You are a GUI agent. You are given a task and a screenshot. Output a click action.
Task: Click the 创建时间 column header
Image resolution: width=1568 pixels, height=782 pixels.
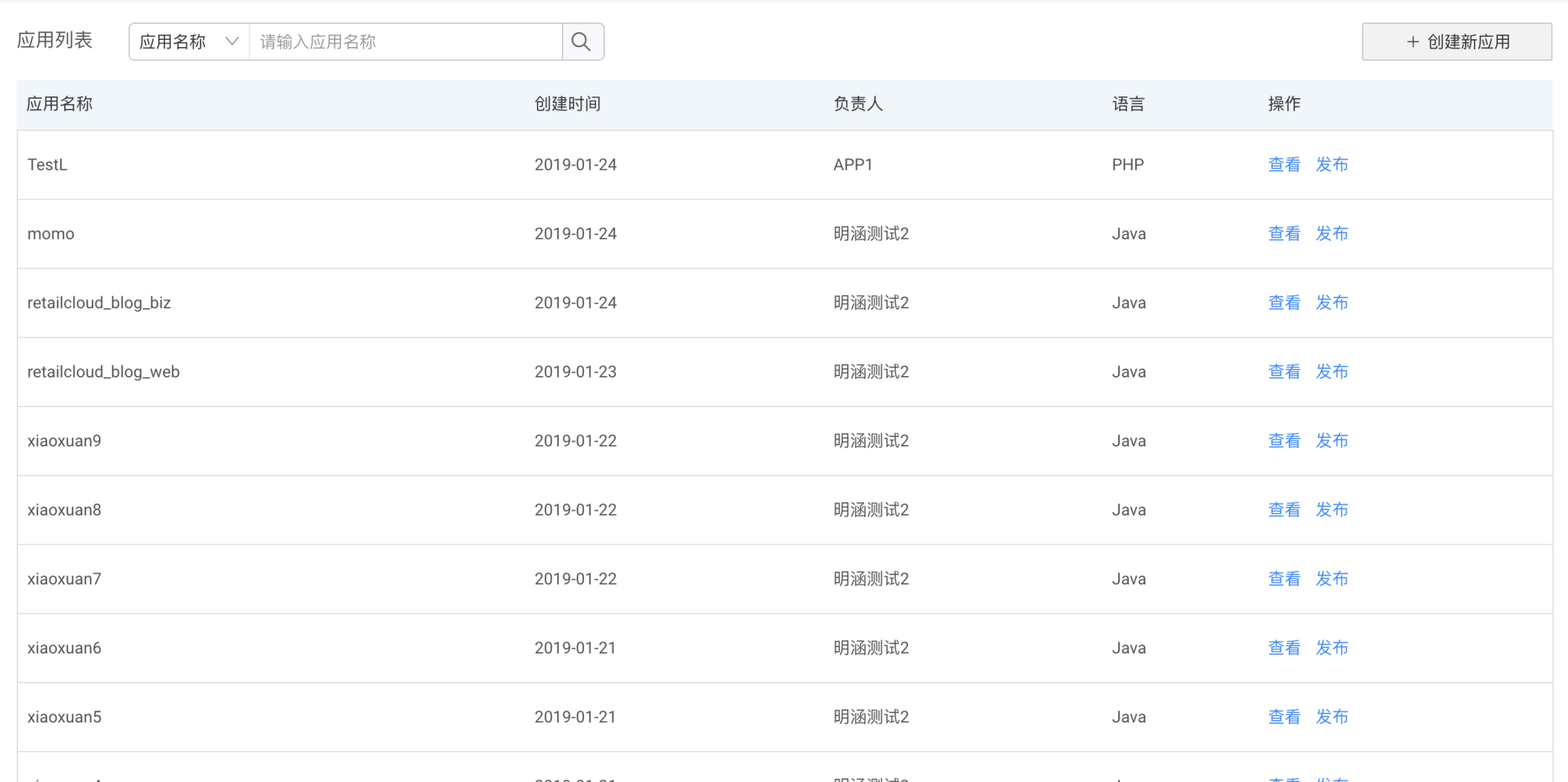click(568, 103)
